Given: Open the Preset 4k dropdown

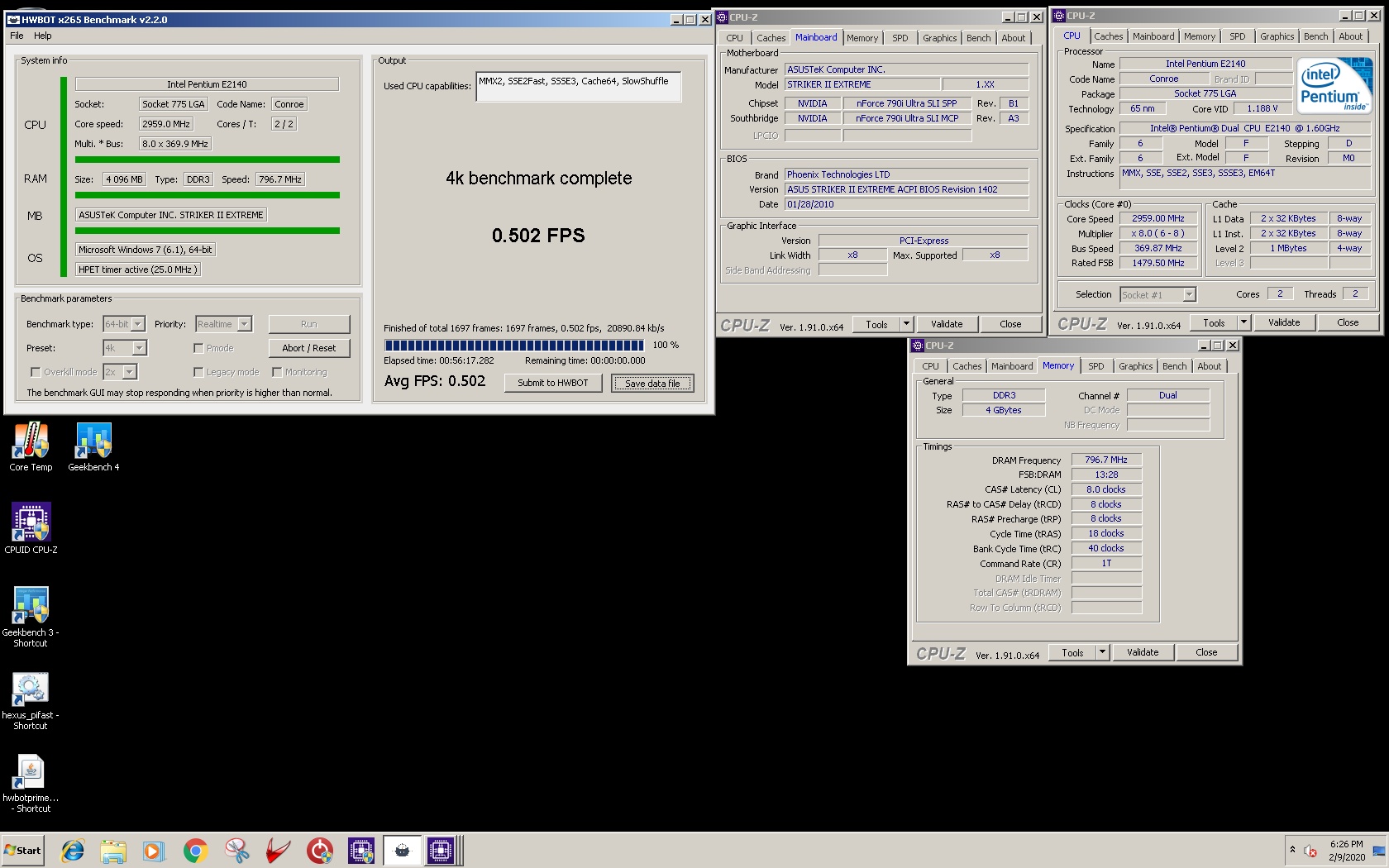Looking at the screenshot, I should (125, 348).
